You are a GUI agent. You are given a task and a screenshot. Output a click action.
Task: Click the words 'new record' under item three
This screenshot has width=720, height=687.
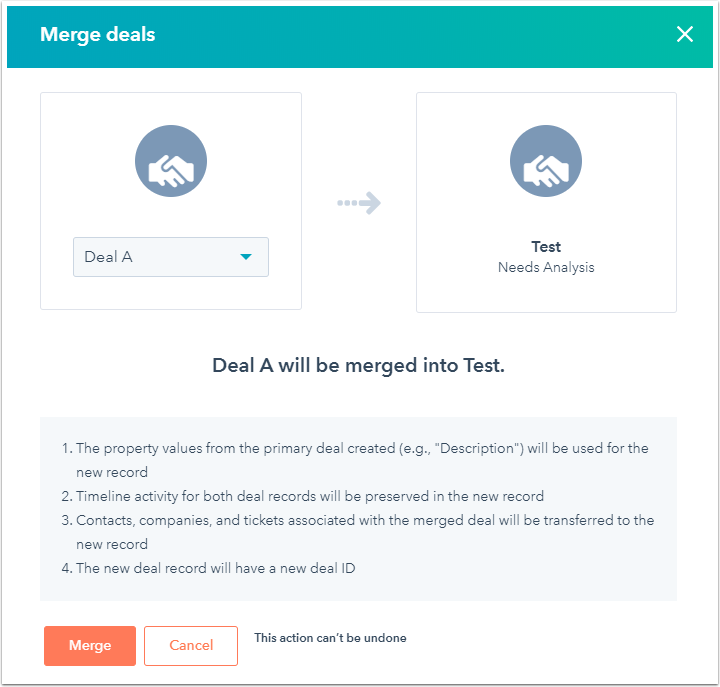point(112,544)
